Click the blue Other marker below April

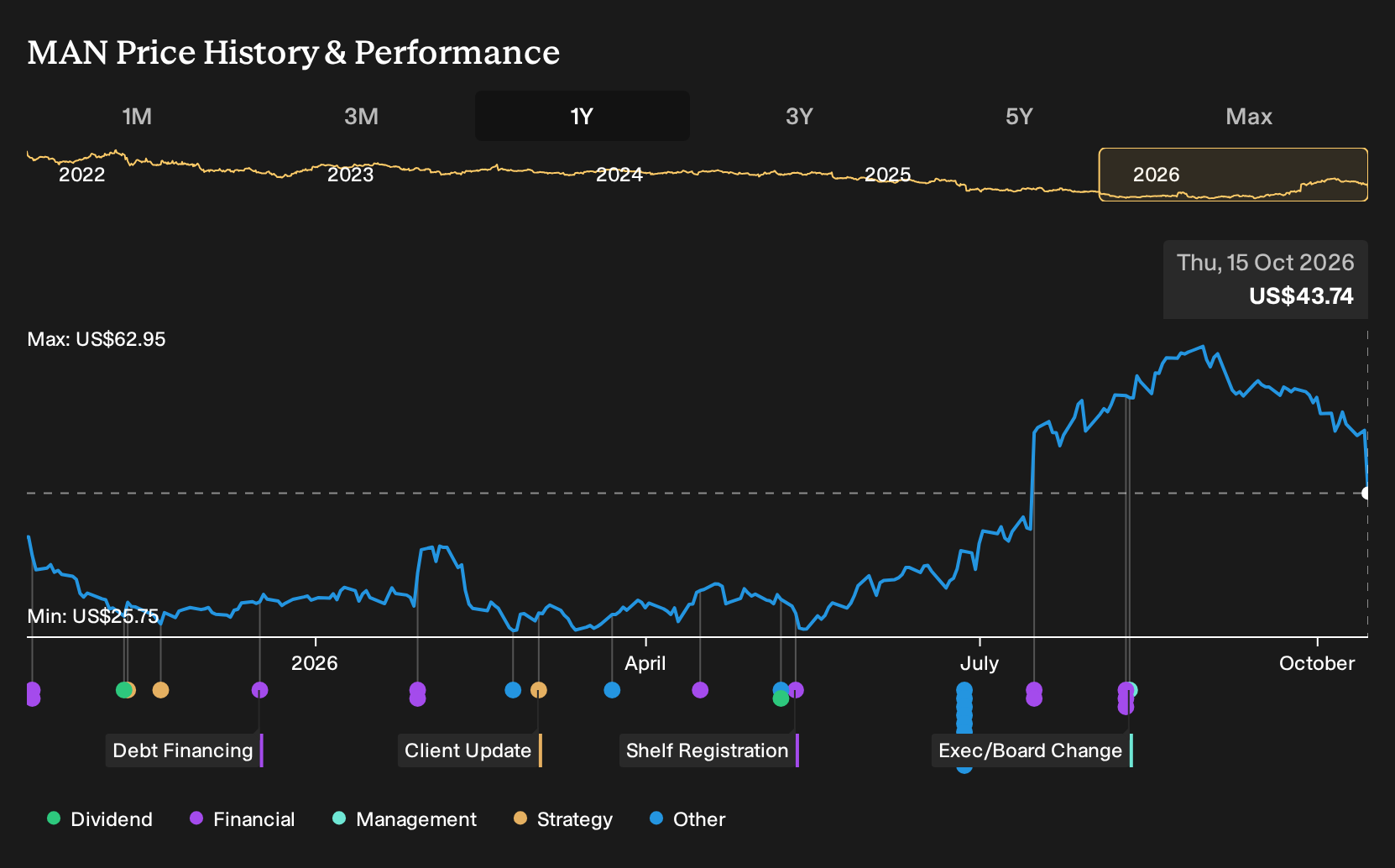[613, 690]
